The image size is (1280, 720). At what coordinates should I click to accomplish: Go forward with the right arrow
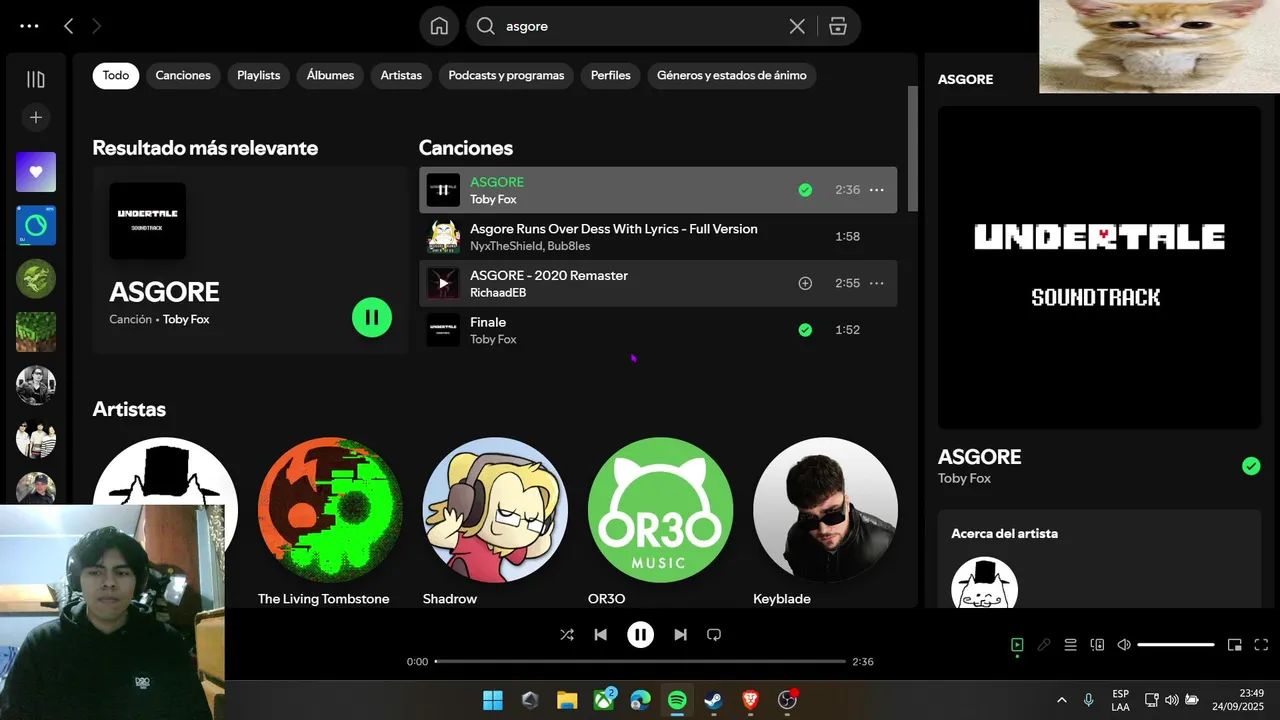point(97,26)
